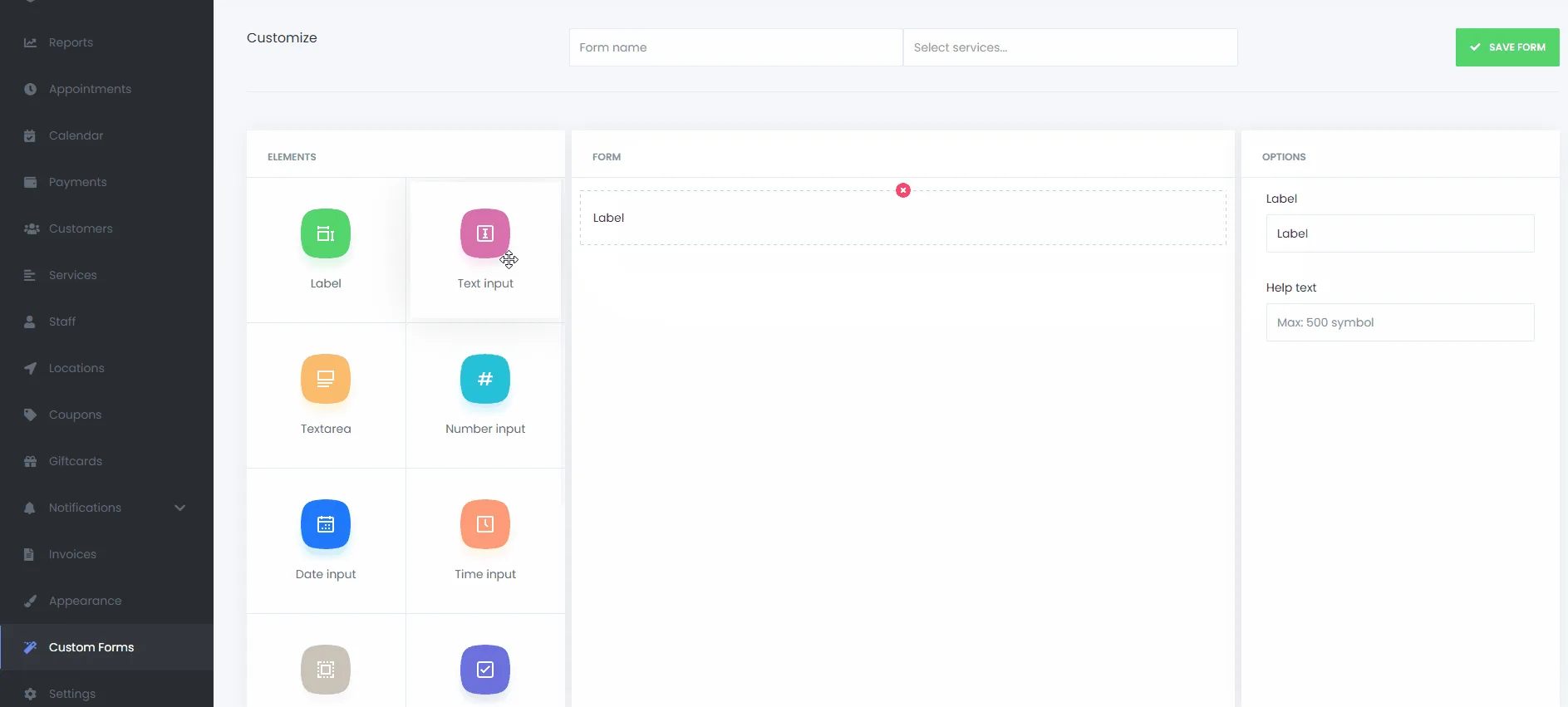
Task: Open the Staff menu item
Action: (x=62, y=322)
